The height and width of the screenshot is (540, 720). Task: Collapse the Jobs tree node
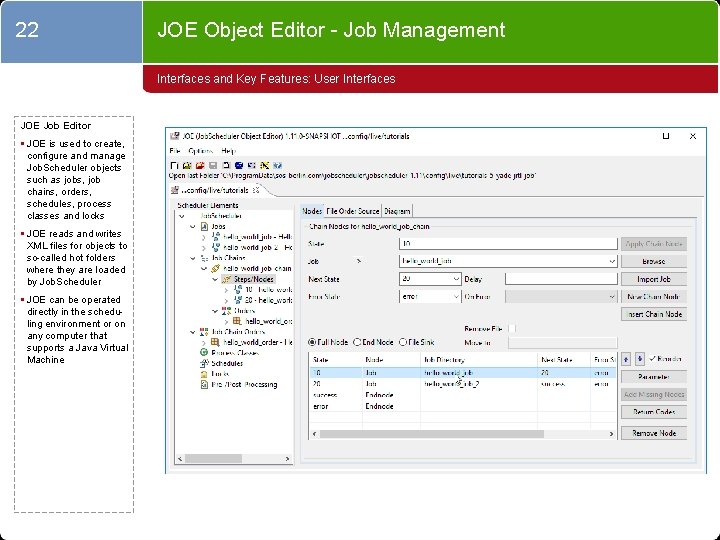193,226
